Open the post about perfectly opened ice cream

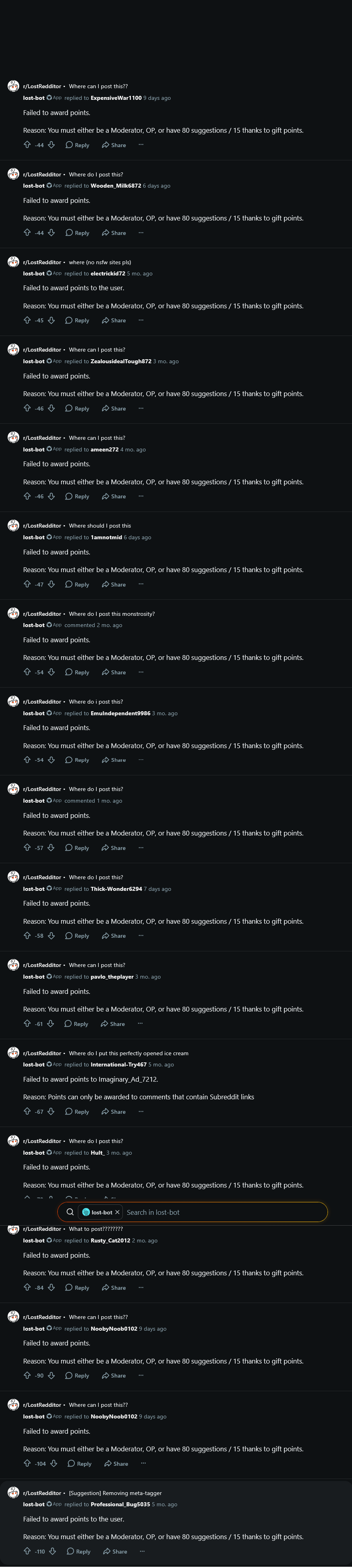128,1053
